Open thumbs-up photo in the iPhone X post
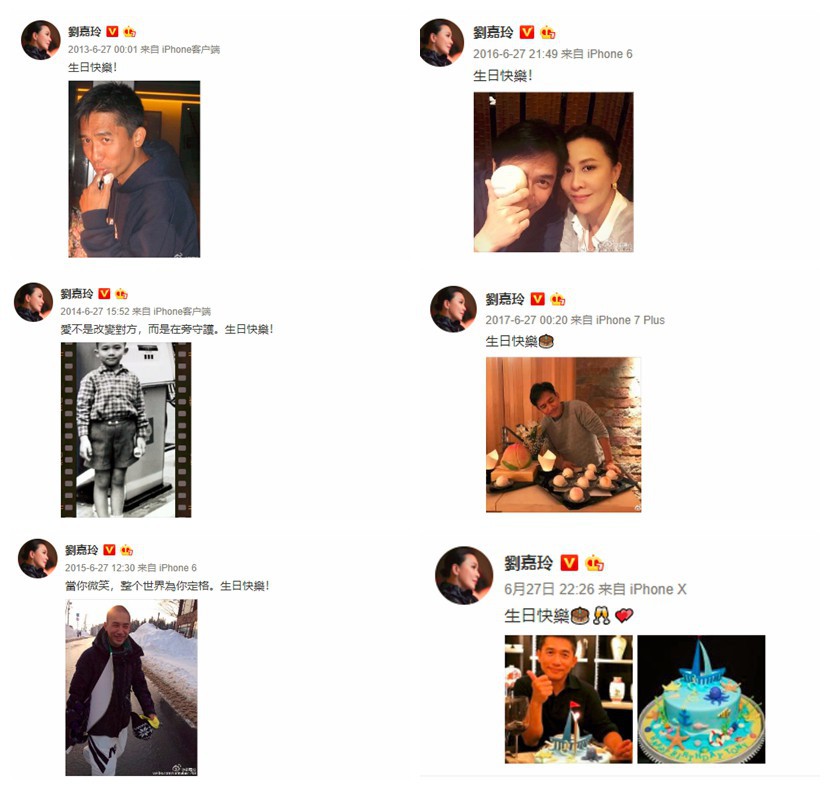The width and height of the screenshot is (830, 790). (x=569, y=699)
